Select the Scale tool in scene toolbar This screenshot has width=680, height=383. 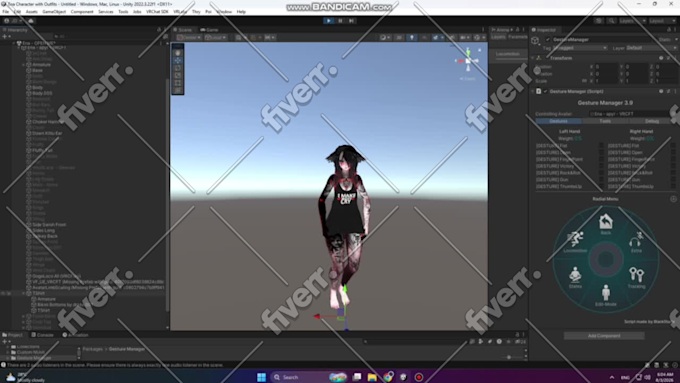click(178, 75)
